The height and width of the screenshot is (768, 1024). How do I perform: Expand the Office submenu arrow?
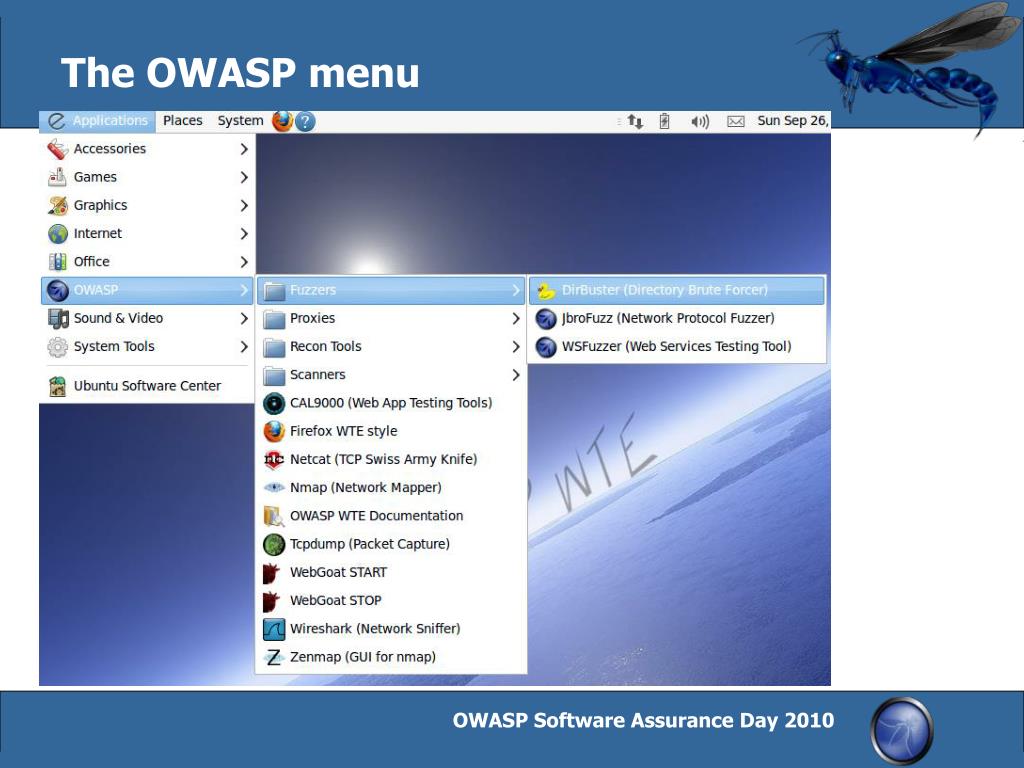[x=244, y=261]
